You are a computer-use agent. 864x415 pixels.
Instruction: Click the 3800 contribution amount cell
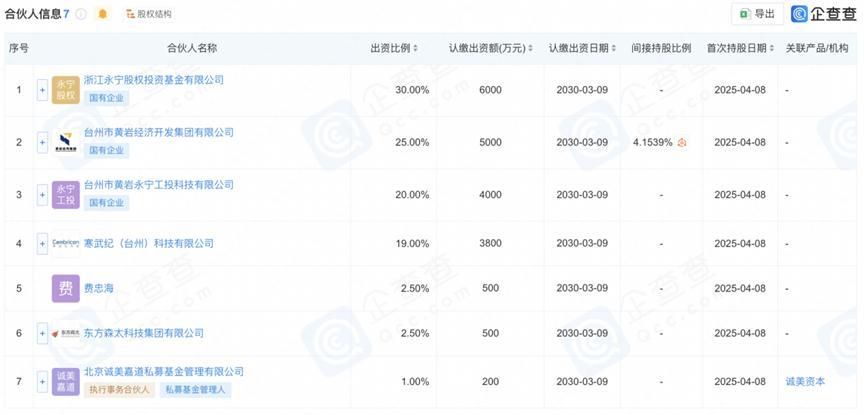pyautogui.click(x=490, y=243)
